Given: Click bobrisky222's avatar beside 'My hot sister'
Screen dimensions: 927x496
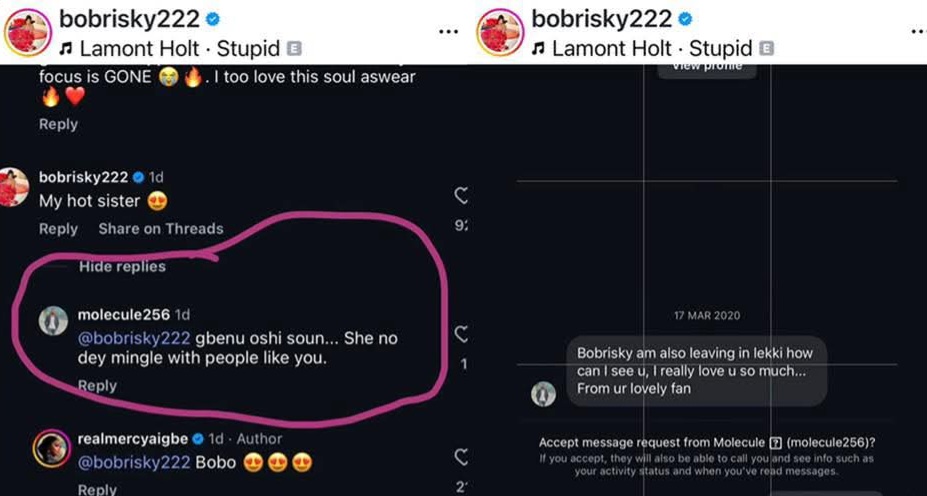Looking at the screenshot, I should tap(14, 188).
